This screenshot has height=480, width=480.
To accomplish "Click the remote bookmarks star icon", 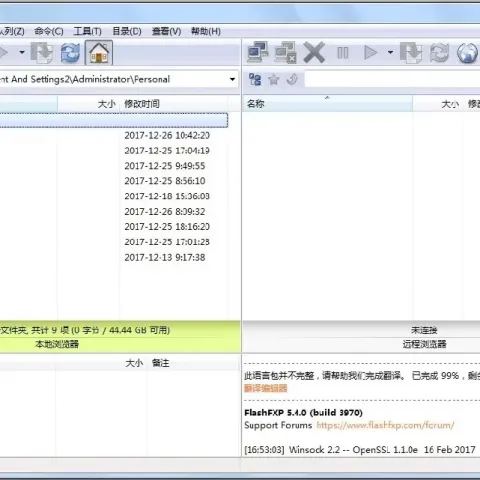I will (274, 79).
